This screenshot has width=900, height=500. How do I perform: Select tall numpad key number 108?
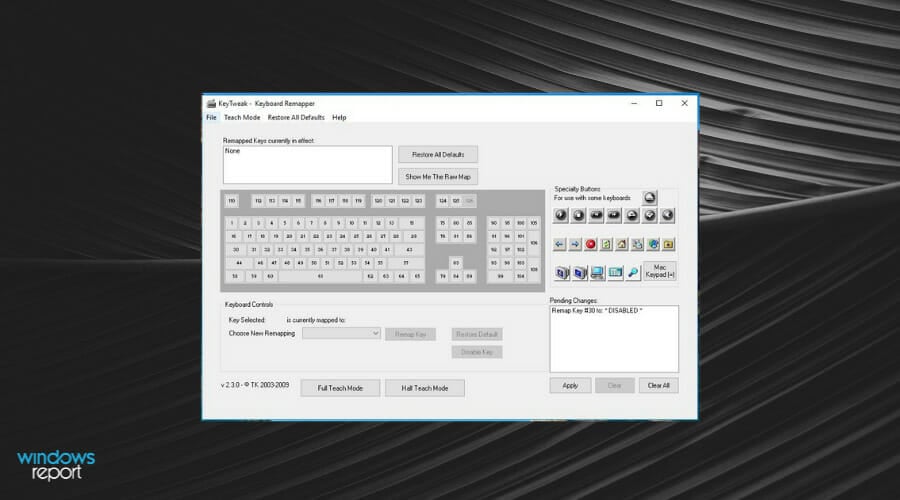pos(534,269)
